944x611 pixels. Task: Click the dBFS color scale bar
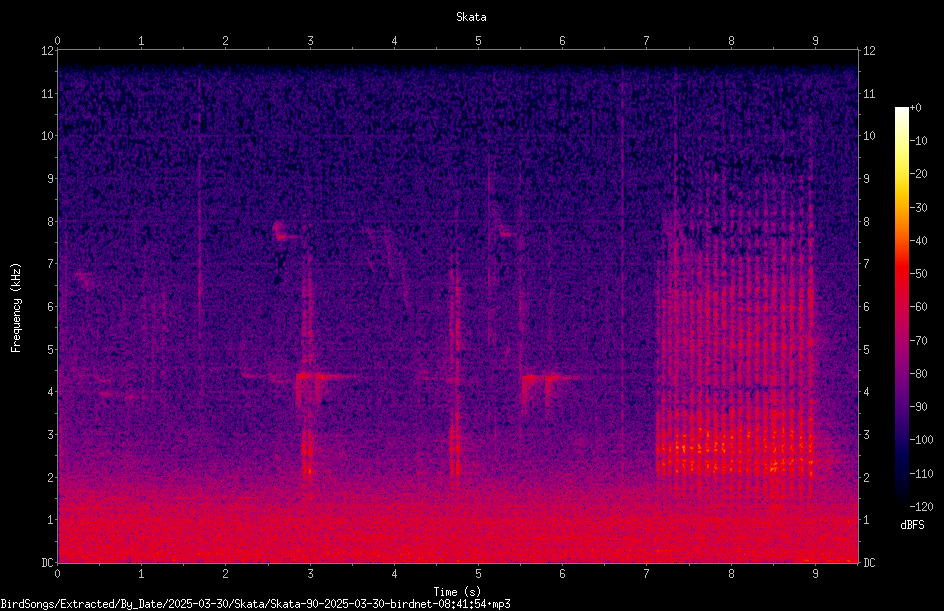pyautogui.click(x=901, y=306)
